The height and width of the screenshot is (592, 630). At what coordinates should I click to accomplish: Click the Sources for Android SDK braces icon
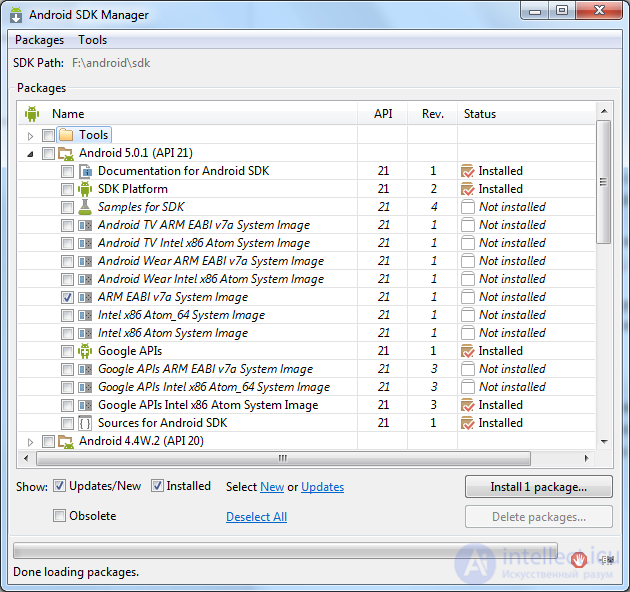pyautogui.click(x=85, y=423)
